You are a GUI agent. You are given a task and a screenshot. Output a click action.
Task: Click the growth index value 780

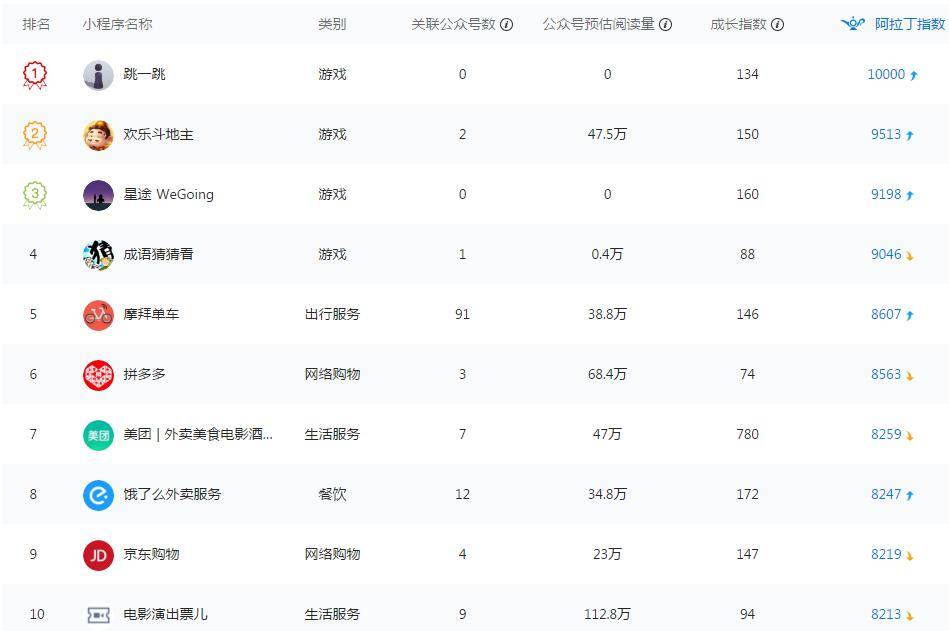tap(747, 434)
